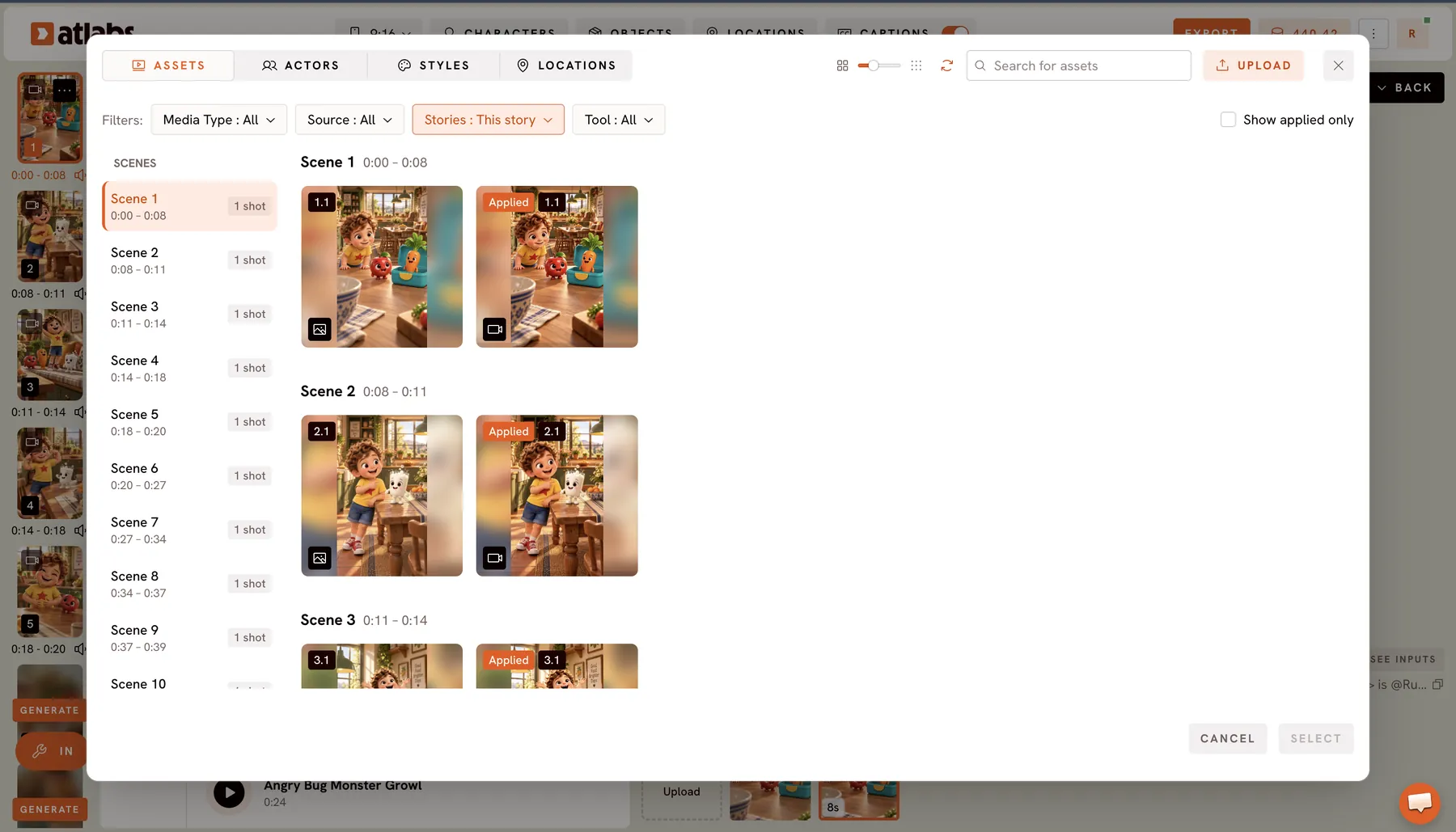Click image type icon on first 1.1 thumbnail
Screen dimensions: 1456x832
tap(320, 329)
